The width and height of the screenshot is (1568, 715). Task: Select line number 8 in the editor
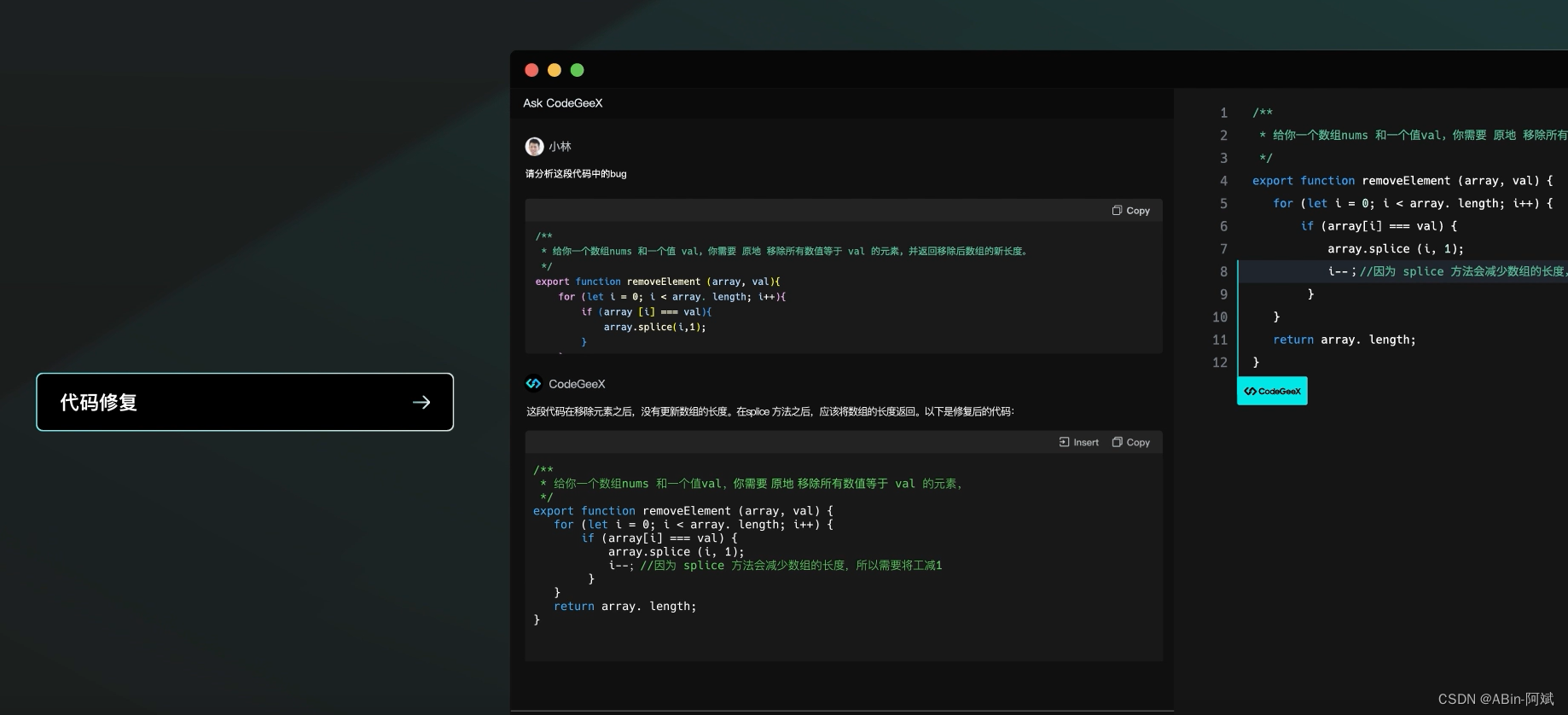tap(1223, 271)
